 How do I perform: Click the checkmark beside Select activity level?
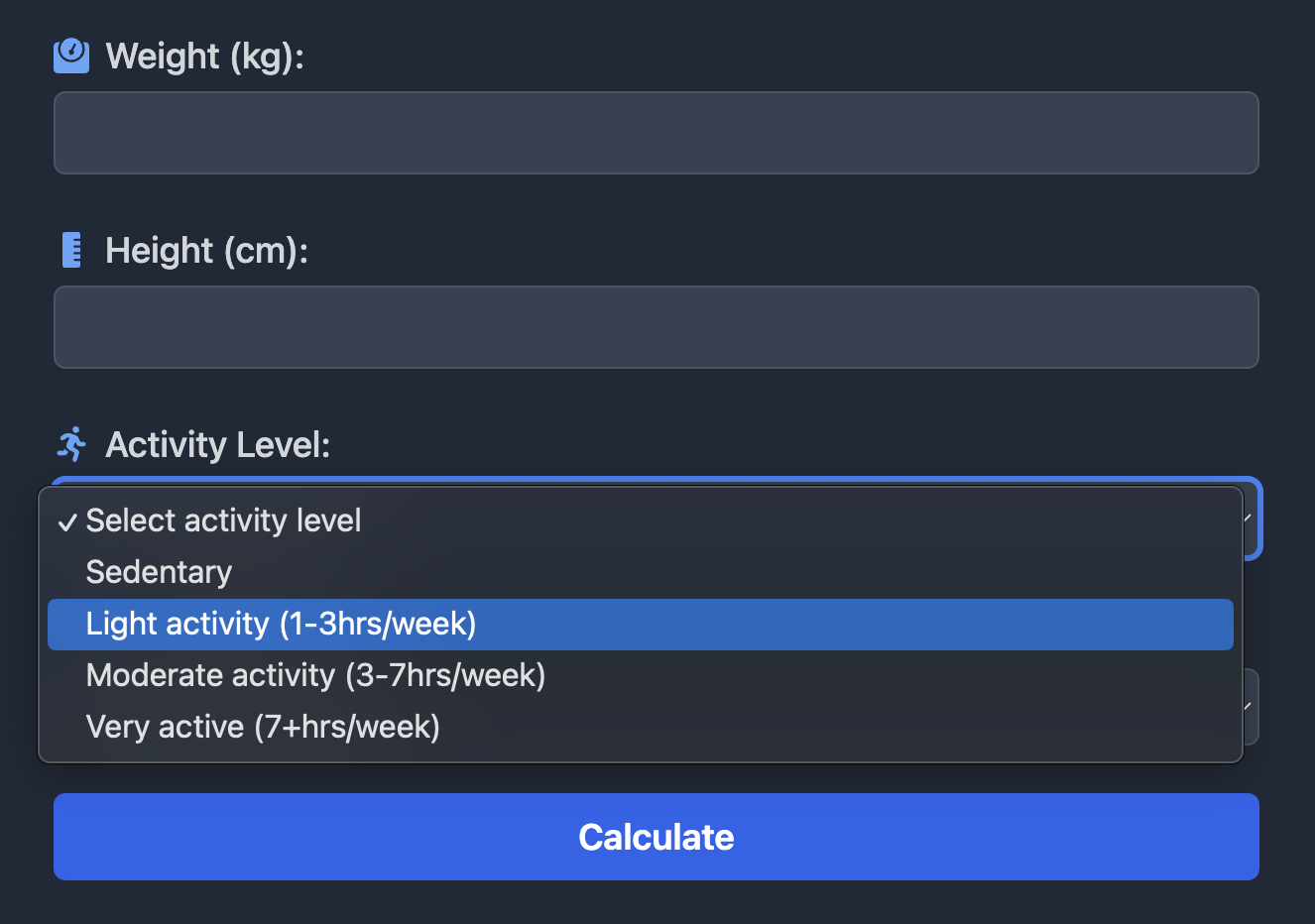[66, 522]
